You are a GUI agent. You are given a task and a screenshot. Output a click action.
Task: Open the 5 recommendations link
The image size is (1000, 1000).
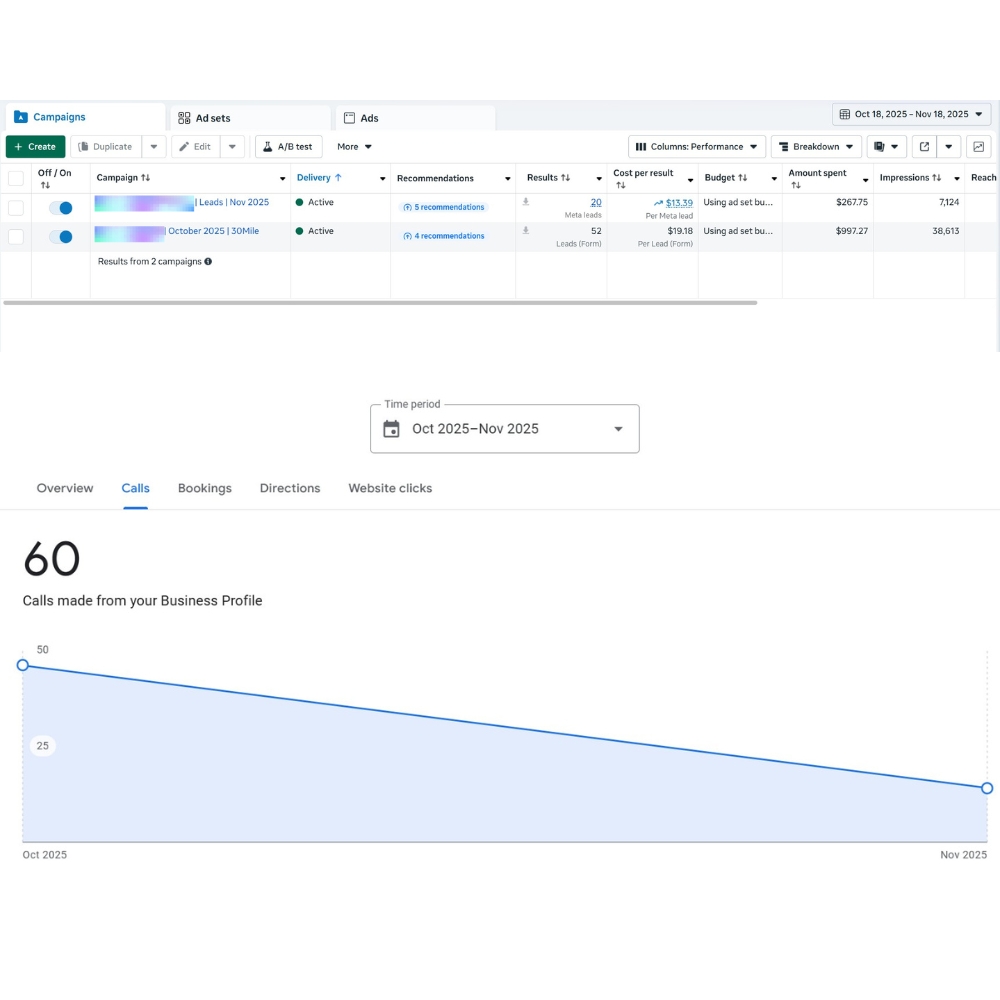click(444, 207)
